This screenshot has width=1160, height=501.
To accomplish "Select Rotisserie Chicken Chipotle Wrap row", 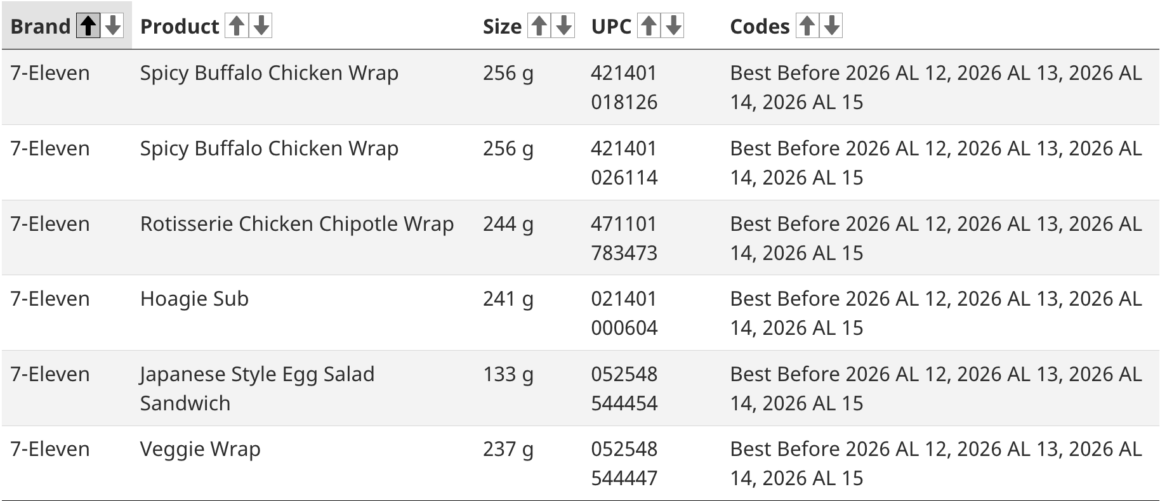I will pos(297,224).
